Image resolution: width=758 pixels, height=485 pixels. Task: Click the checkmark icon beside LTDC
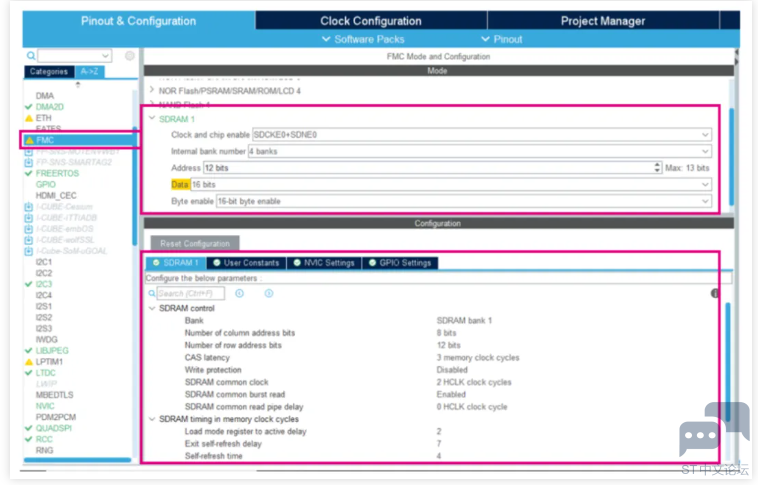[29, 373]
